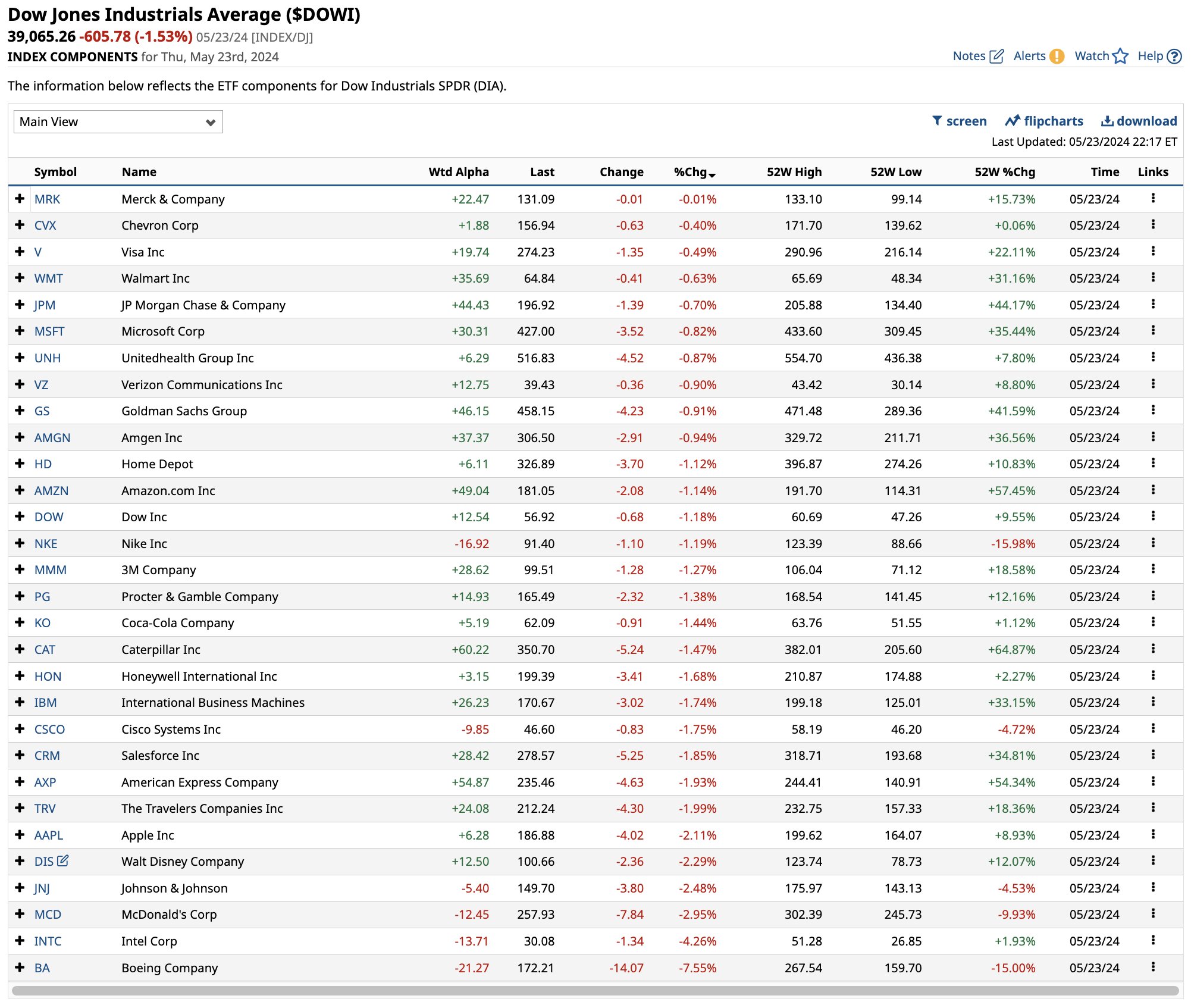
Task: Expand the V row plus sign
Action: 20,252
